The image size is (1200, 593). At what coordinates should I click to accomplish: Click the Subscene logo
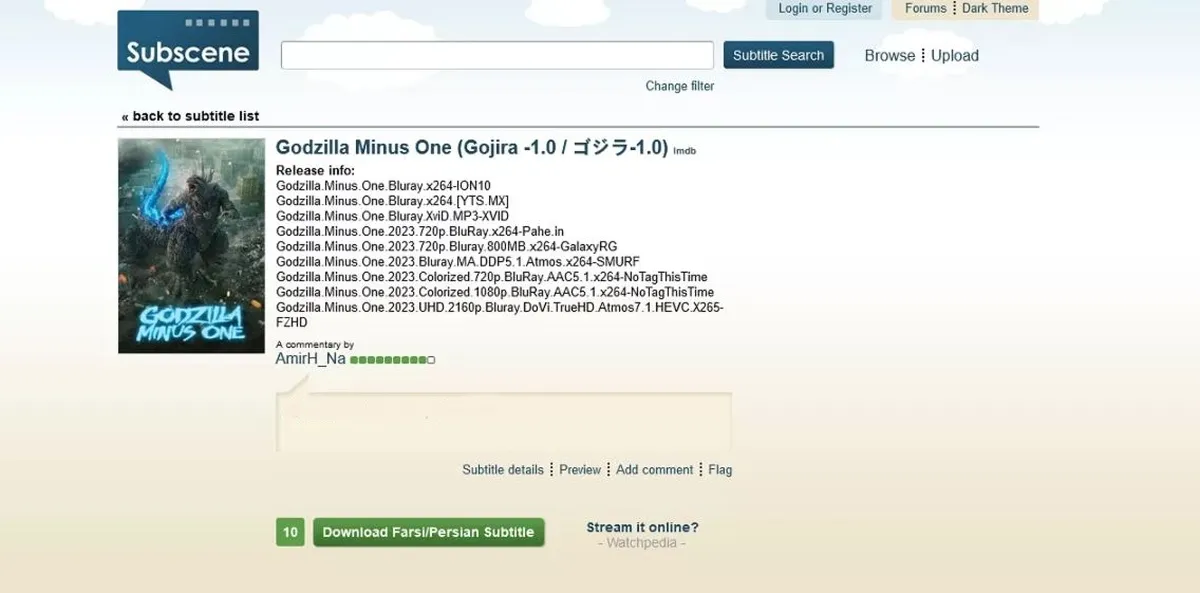(x=188, y=51)
